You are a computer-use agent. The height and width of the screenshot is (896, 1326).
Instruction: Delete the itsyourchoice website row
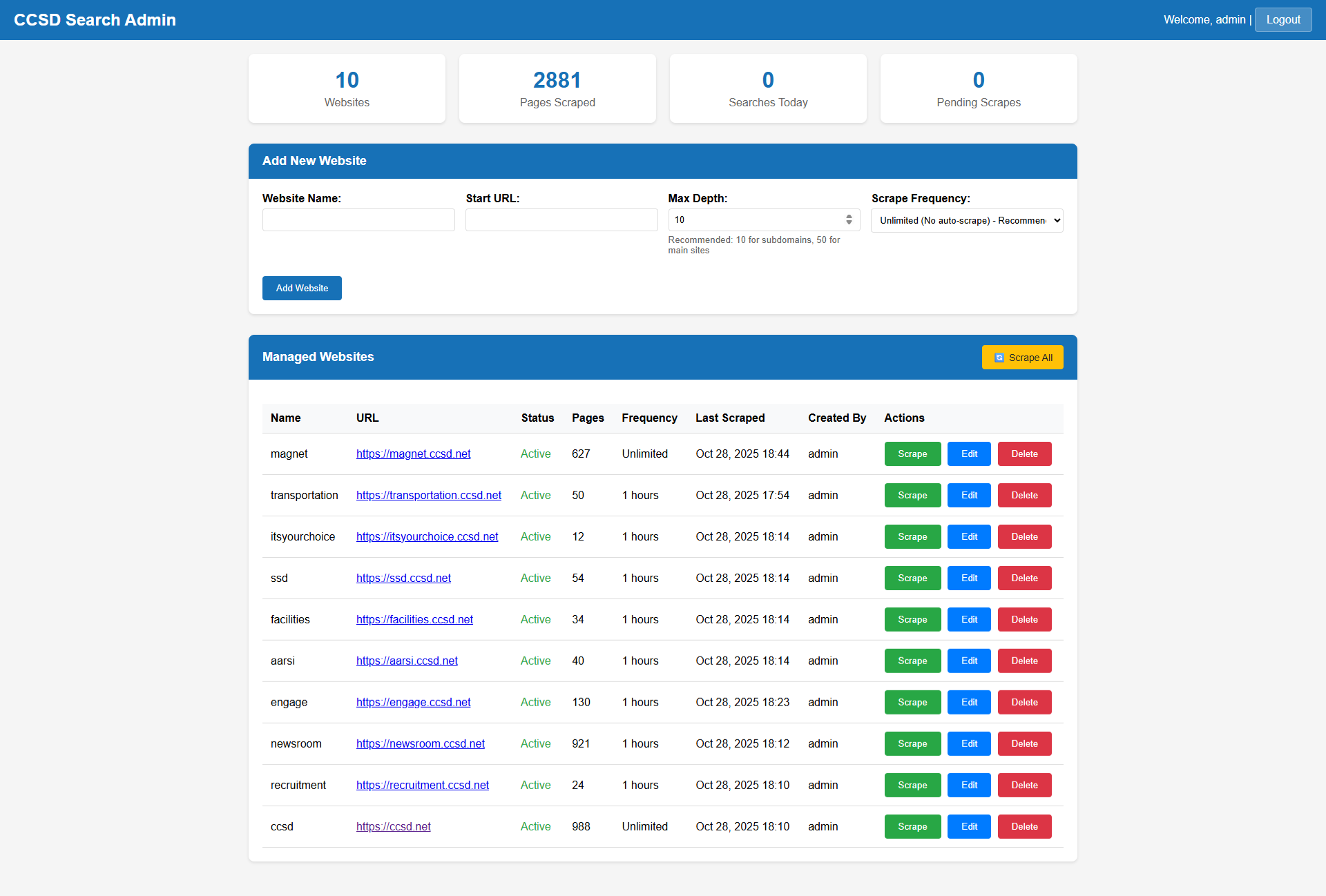(x=1024, y=536)
